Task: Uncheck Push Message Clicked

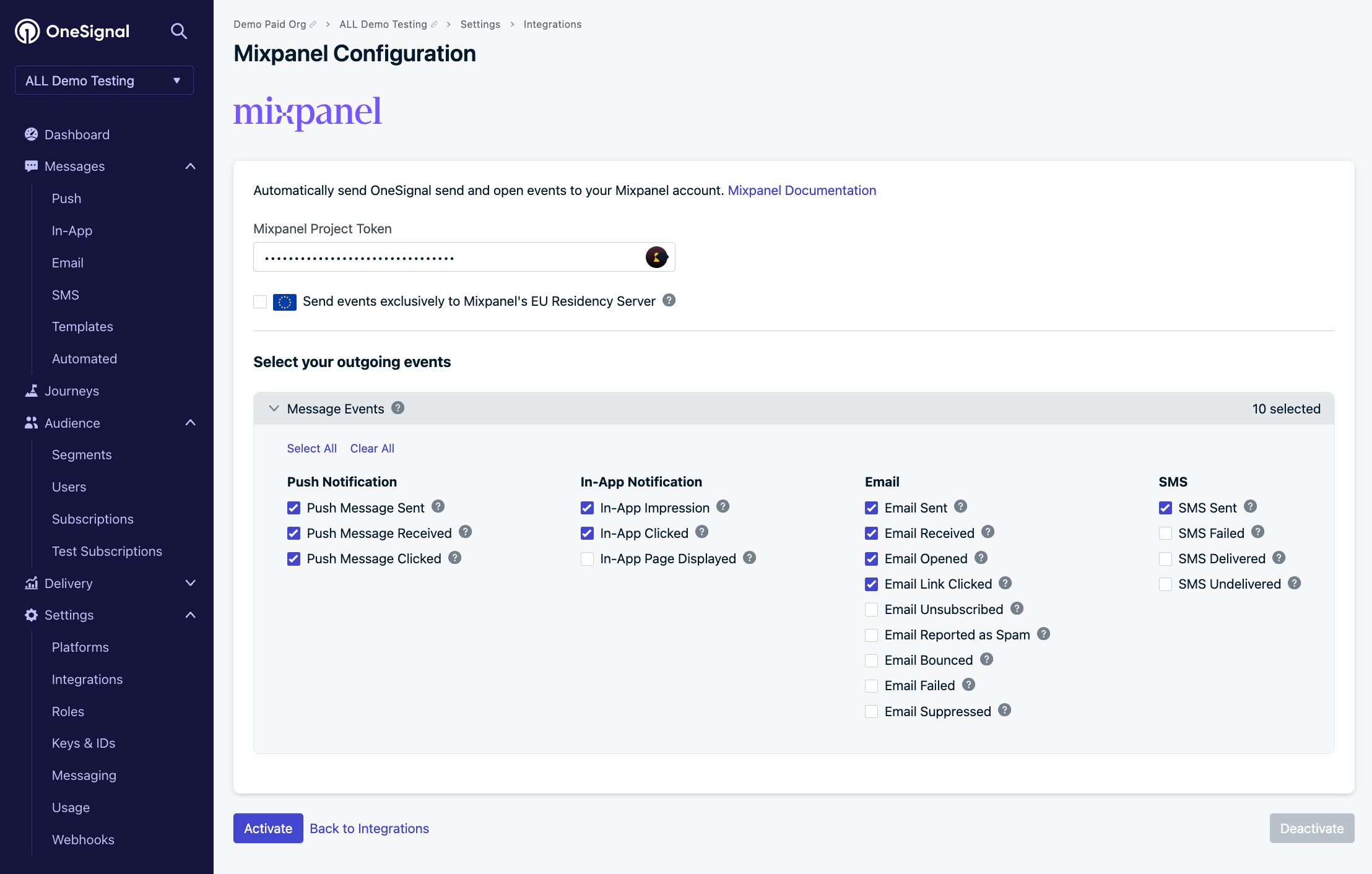Action: [293, 558]
